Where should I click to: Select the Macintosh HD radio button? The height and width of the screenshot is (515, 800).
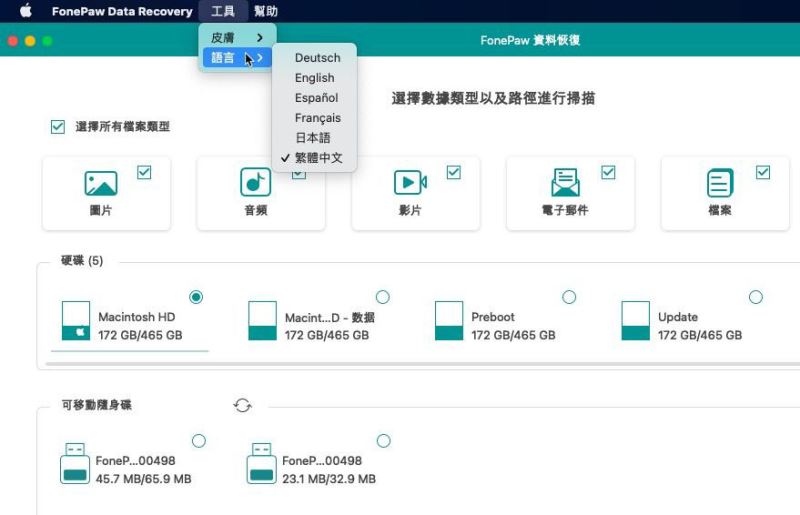pos(196,297)
